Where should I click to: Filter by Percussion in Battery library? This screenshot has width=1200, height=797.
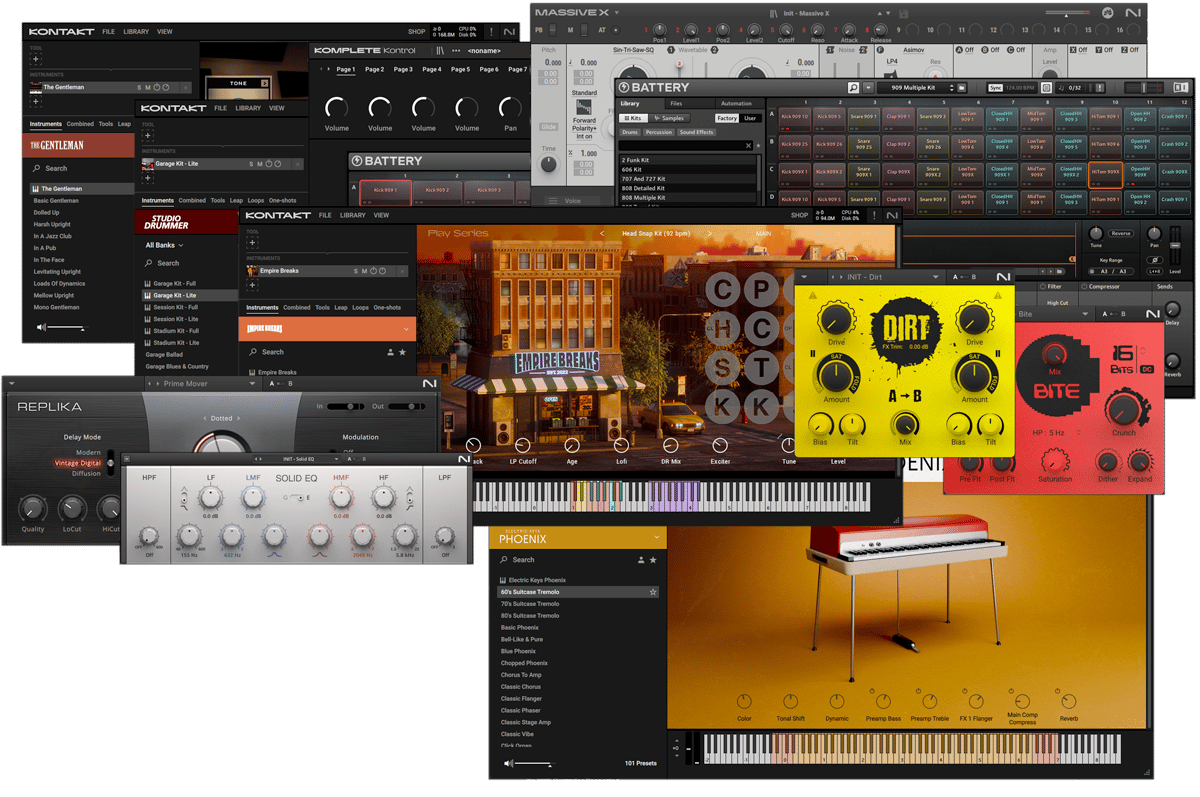[659, 132]
